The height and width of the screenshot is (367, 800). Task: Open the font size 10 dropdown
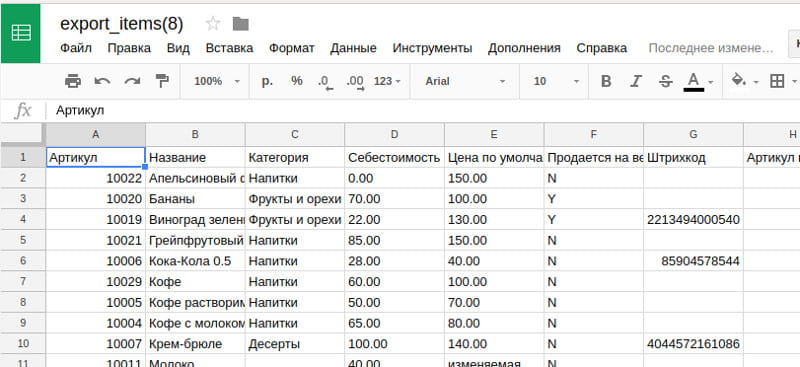pyautogui.click(x=556, y=81)
